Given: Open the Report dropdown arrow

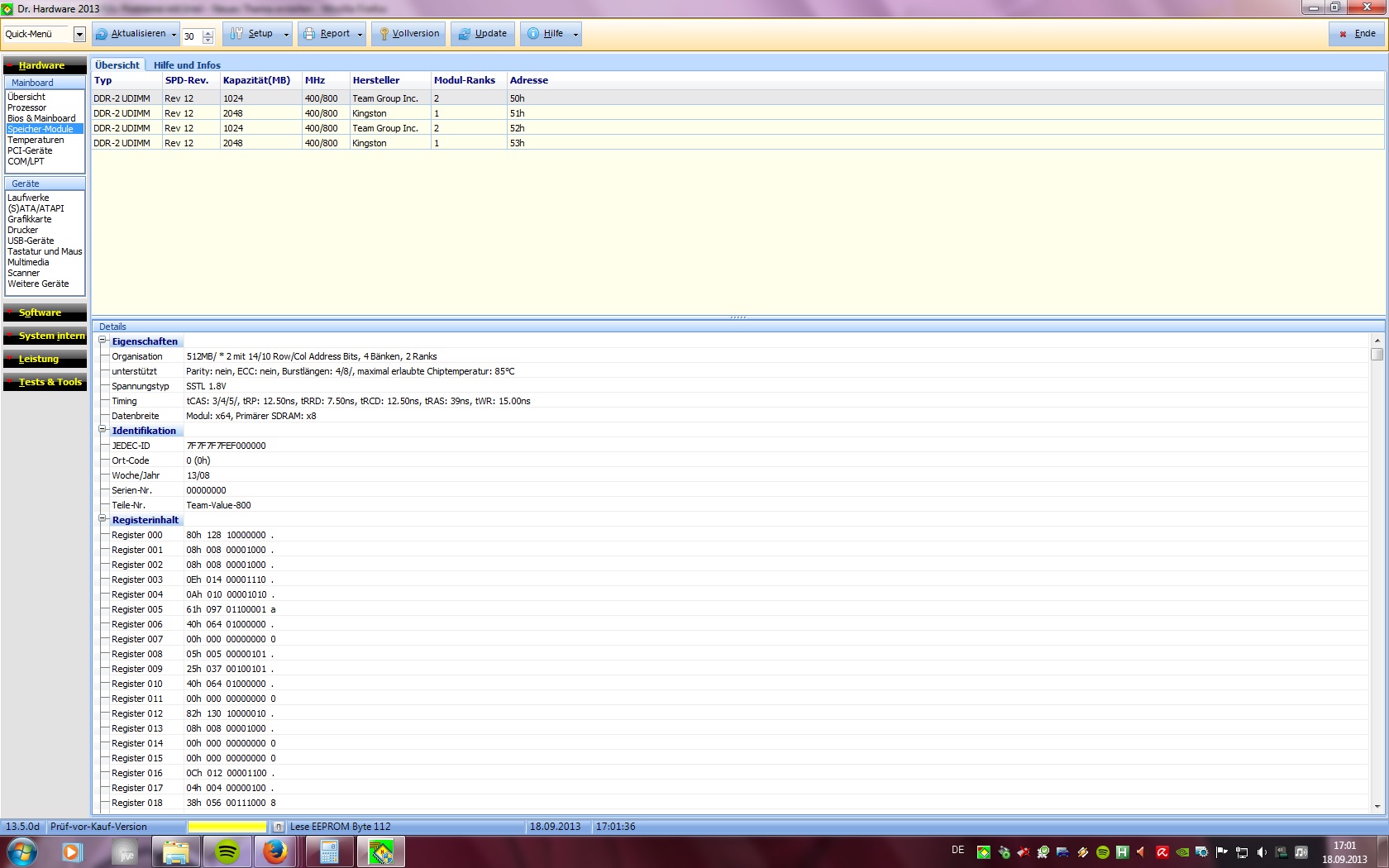Looking at the screenshot, I should [360, 35].
